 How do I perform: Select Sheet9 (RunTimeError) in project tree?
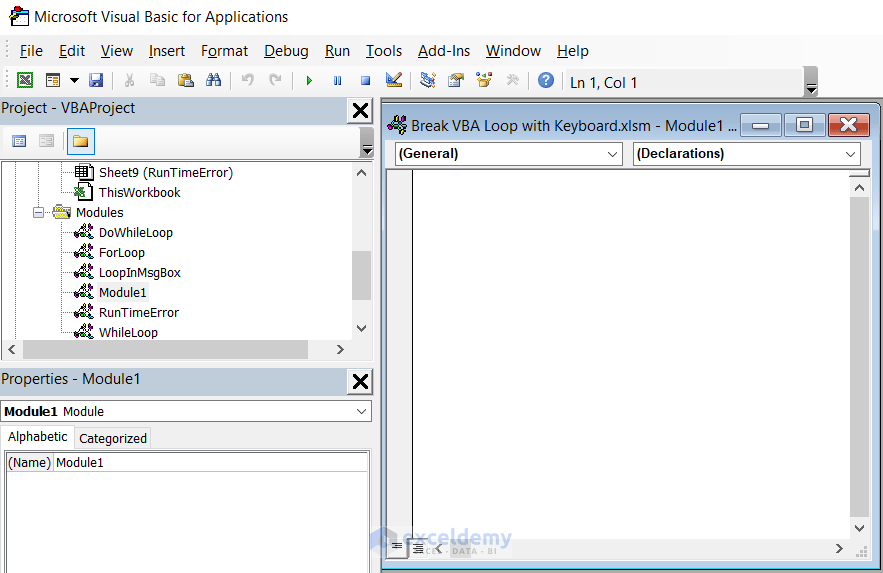[x=166, y=173]
